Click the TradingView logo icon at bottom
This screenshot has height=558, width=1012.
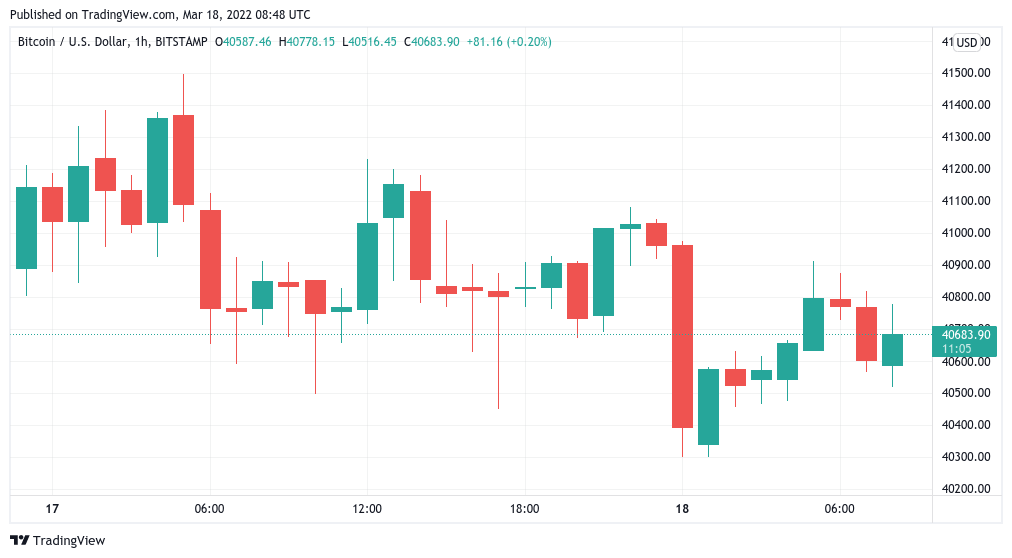[x=20, y=540]
